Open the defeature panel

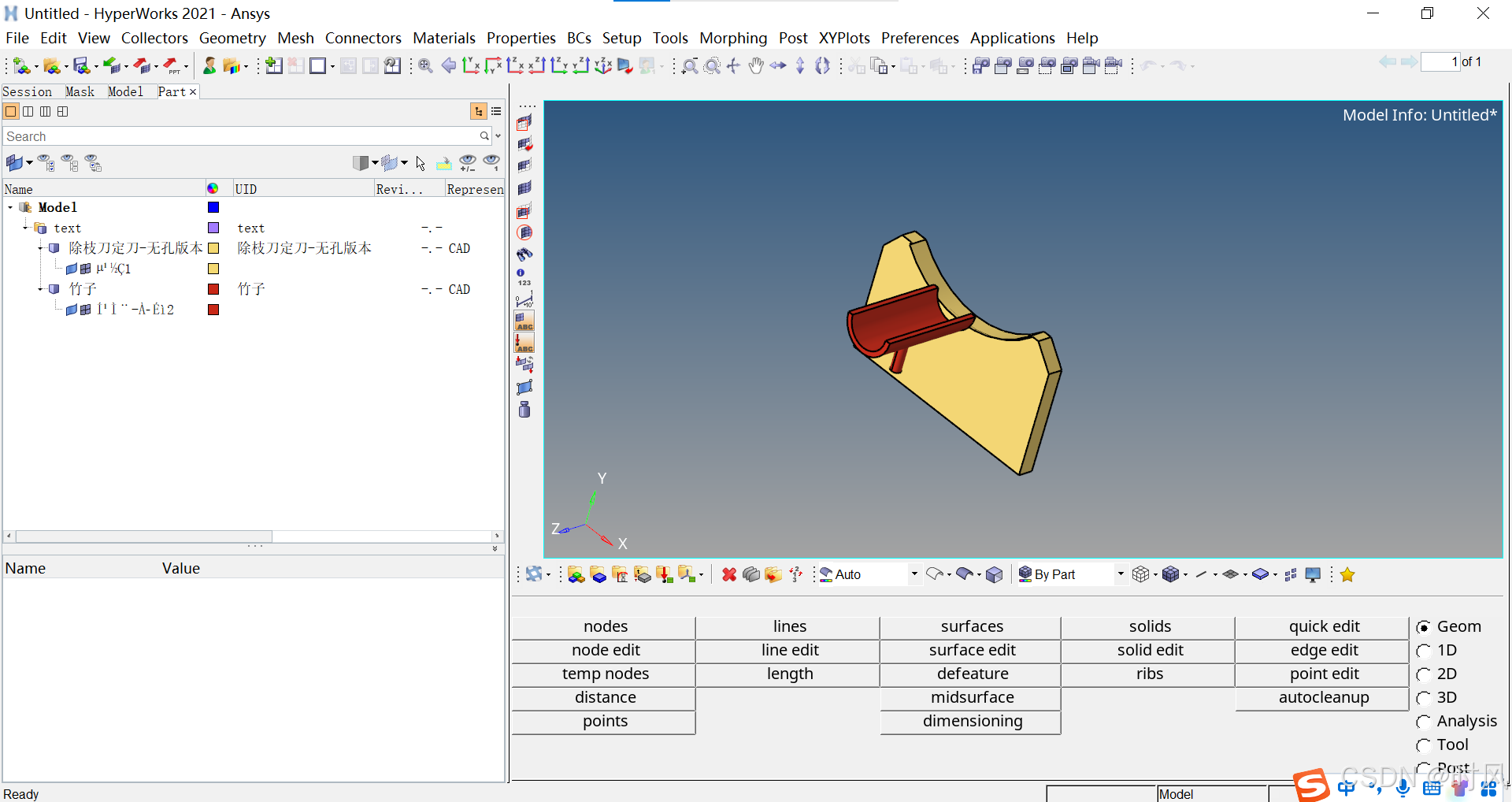[x=971, y=674]
